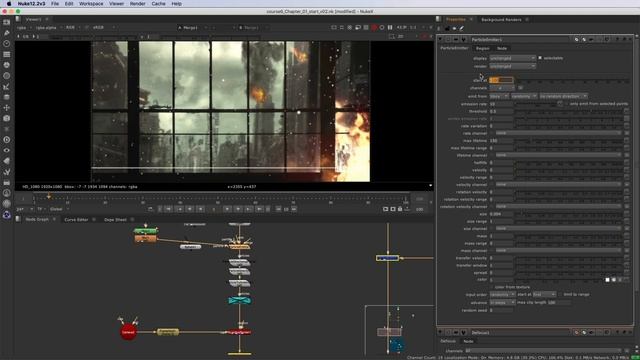Open the channels dropdown in ParticleEmitter
Viewport: 640px width, 360px height.
click(x=502, y=88)
